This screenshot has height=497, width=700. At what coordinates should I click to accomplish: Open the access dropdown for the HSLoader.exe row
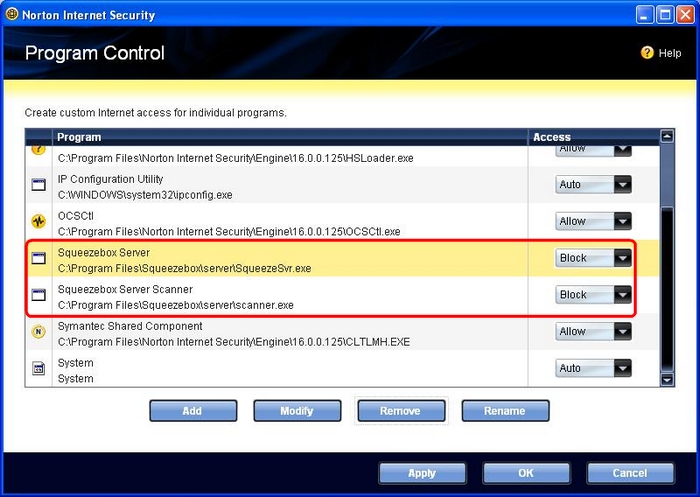pyautogui.click(x=593, y=150)
